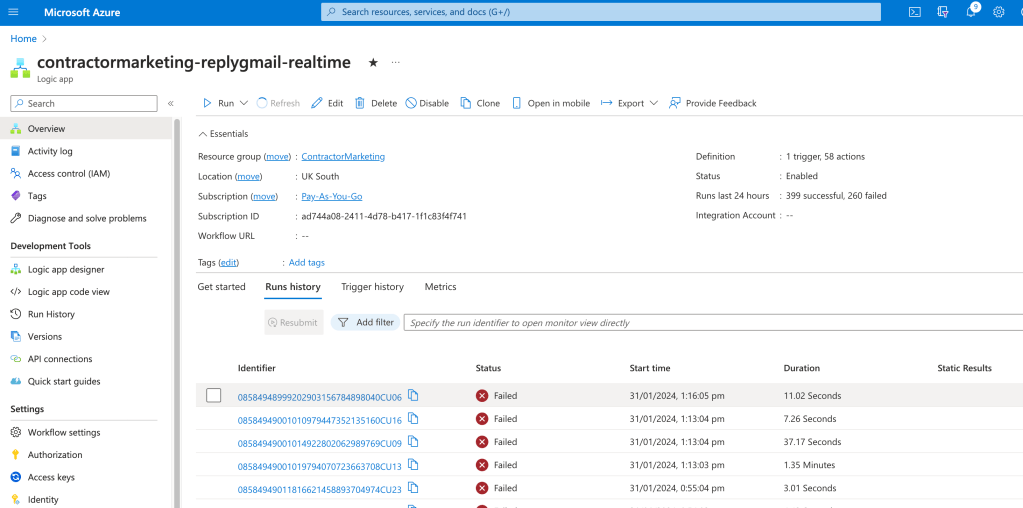Copy the run identifier ending in CU23
The width and height of the screenshot is (1023, 508).
[x=412, y=488]
